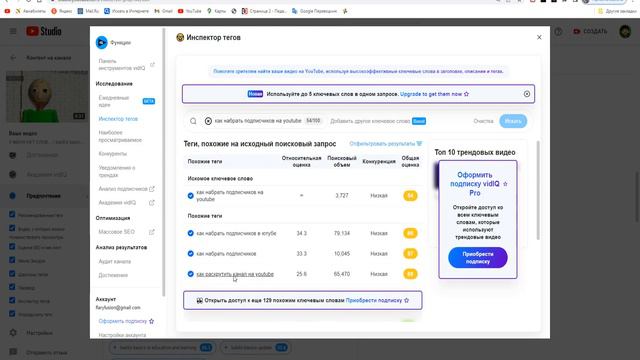Screen dimensions: 640x360
Task: Click the 'Приобрести подписку' link in the unlock banner
Action: click(377, 300)
